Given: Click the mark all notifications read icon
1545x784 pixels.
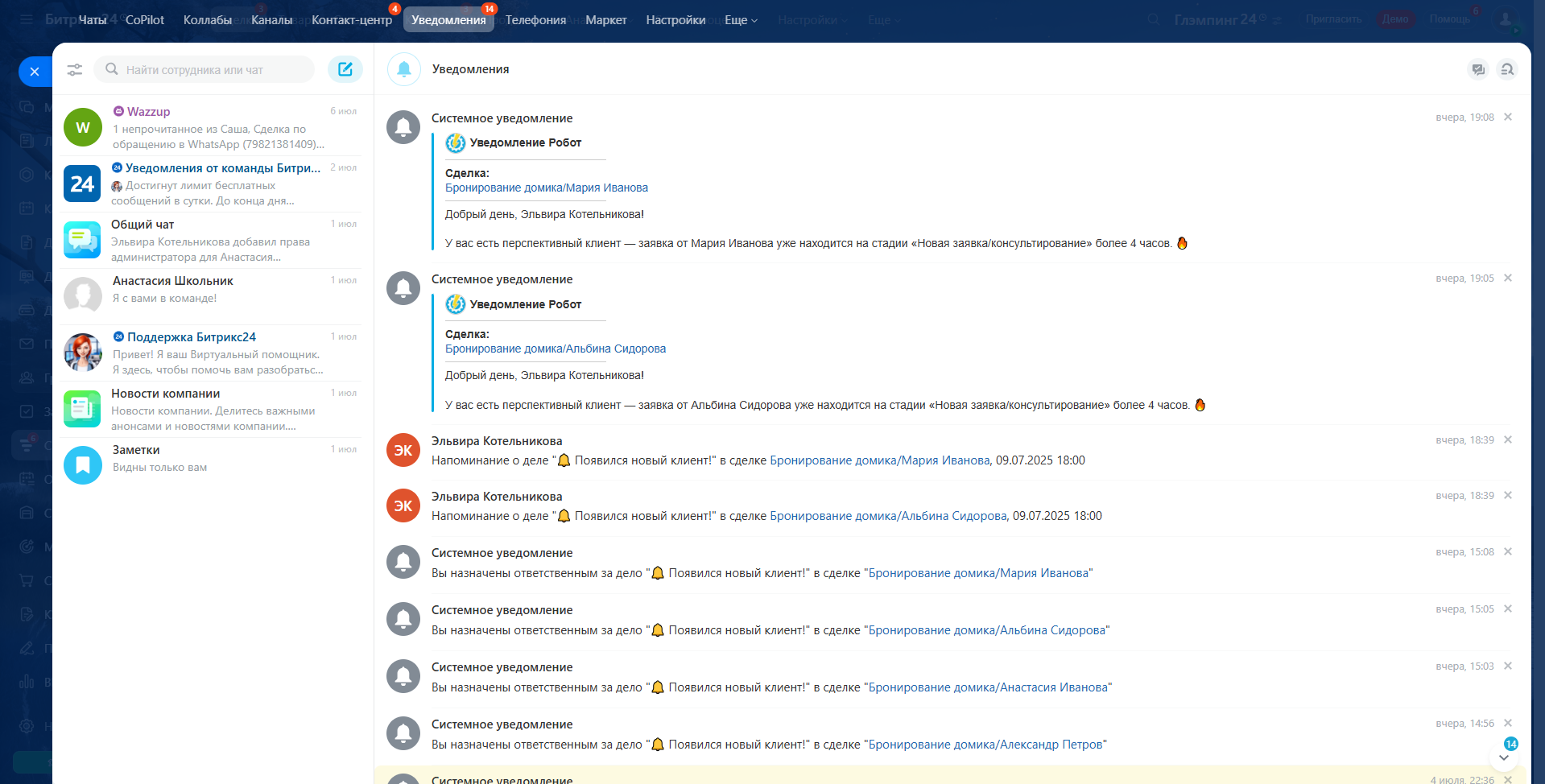Looking at the screenshot, I should (1477, 70).
